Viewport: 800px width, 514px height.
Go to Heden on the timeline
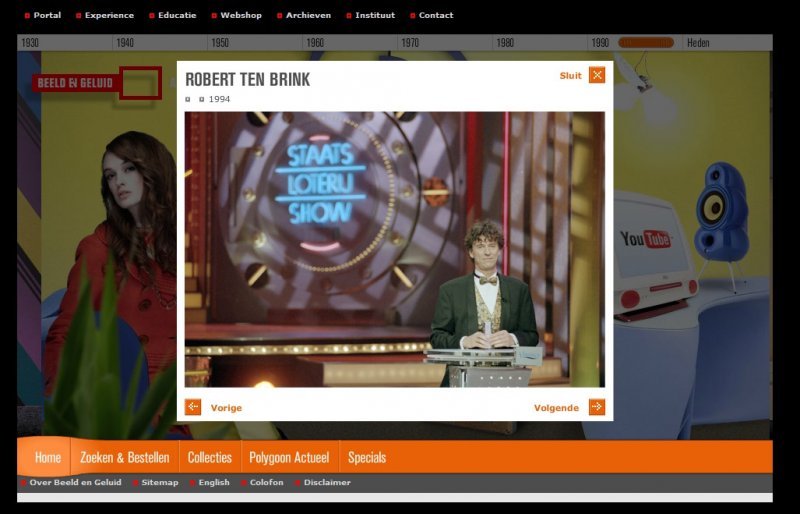[698, 43]
